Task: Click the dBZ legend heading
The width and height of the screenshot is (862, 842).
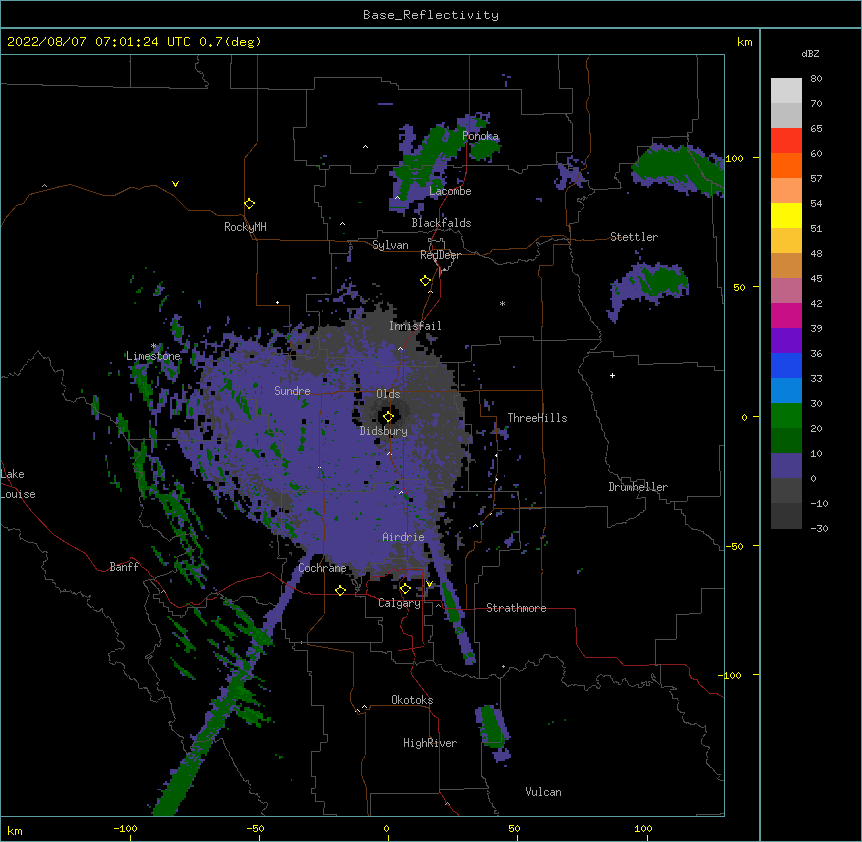Action: (x=810, y=54)
